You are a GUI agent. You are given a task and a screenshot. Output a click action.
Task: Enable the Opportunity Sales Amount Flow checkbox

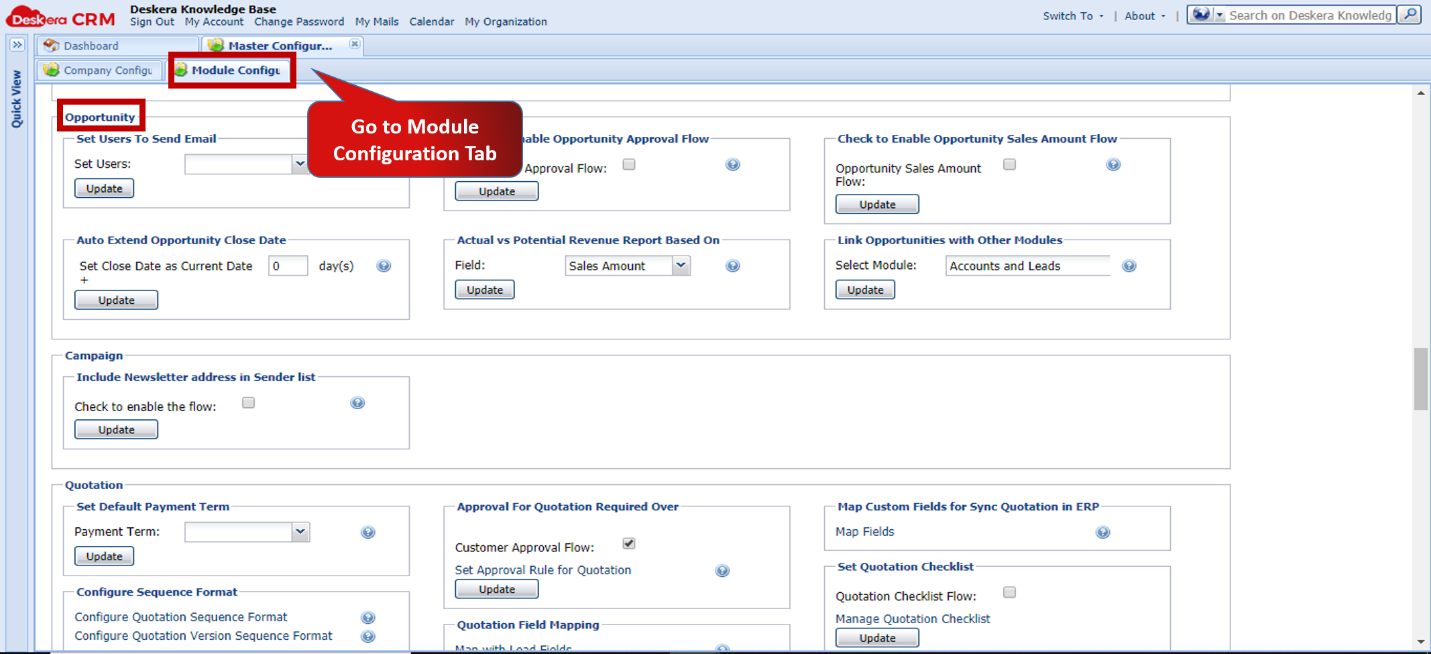tap(1009, 164)
